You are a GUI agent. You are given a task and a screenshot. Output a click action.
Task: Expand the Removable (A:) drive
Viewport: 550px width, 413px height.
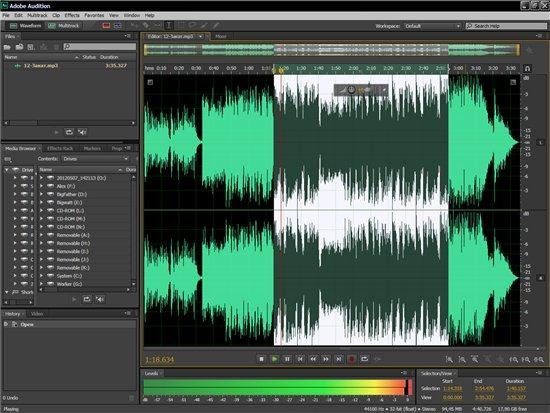pos(41,235)
